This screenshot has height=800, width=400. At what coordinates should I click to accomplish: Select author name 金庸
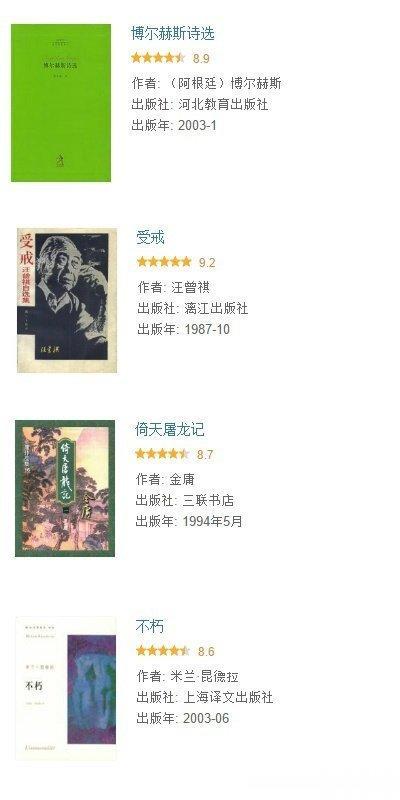pos(182,479)
